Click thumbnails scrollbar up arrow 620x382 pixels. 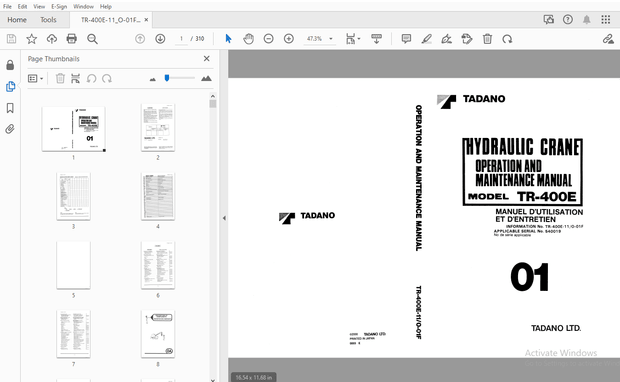pos(213,96)
